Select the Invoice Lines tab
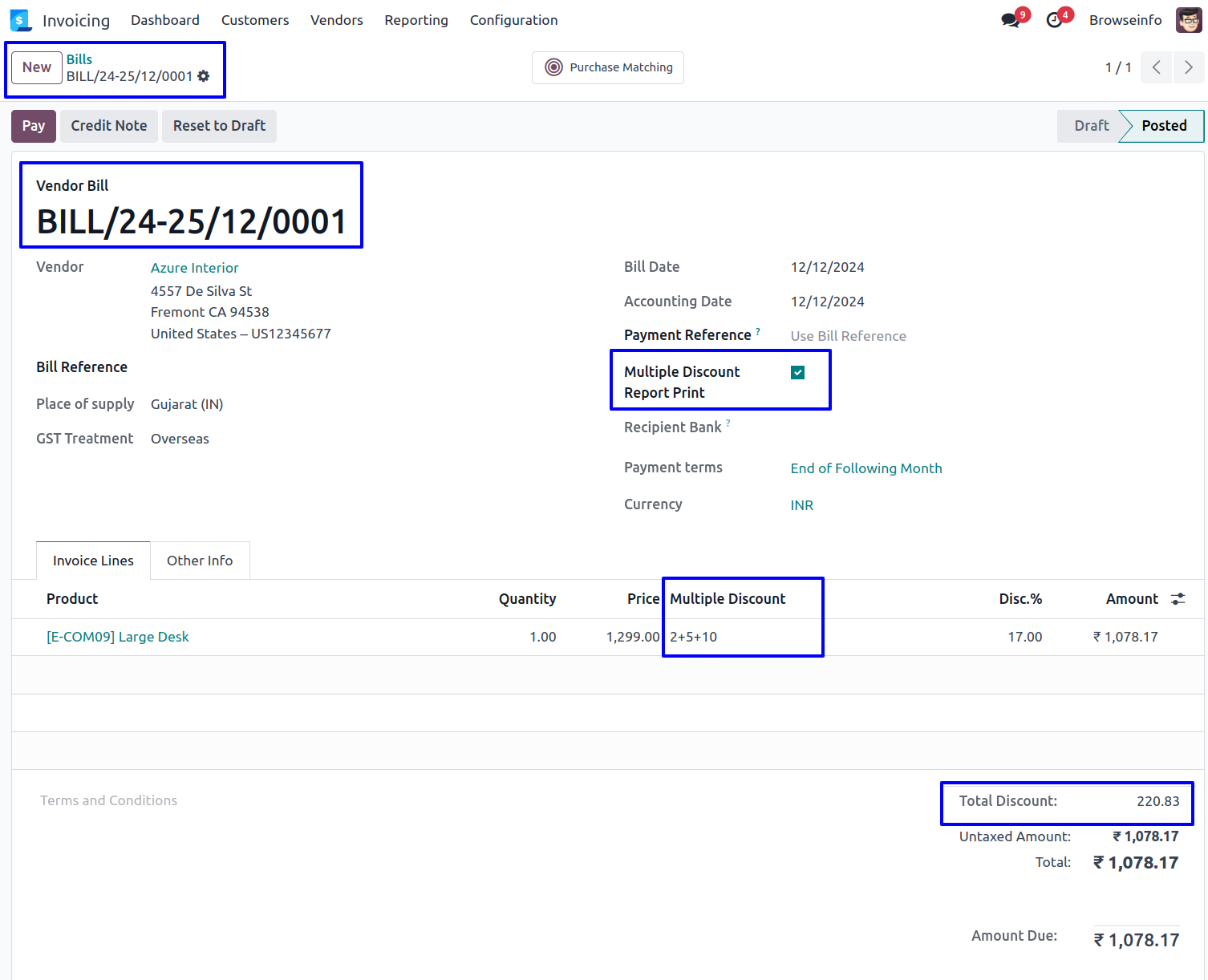 93,561
